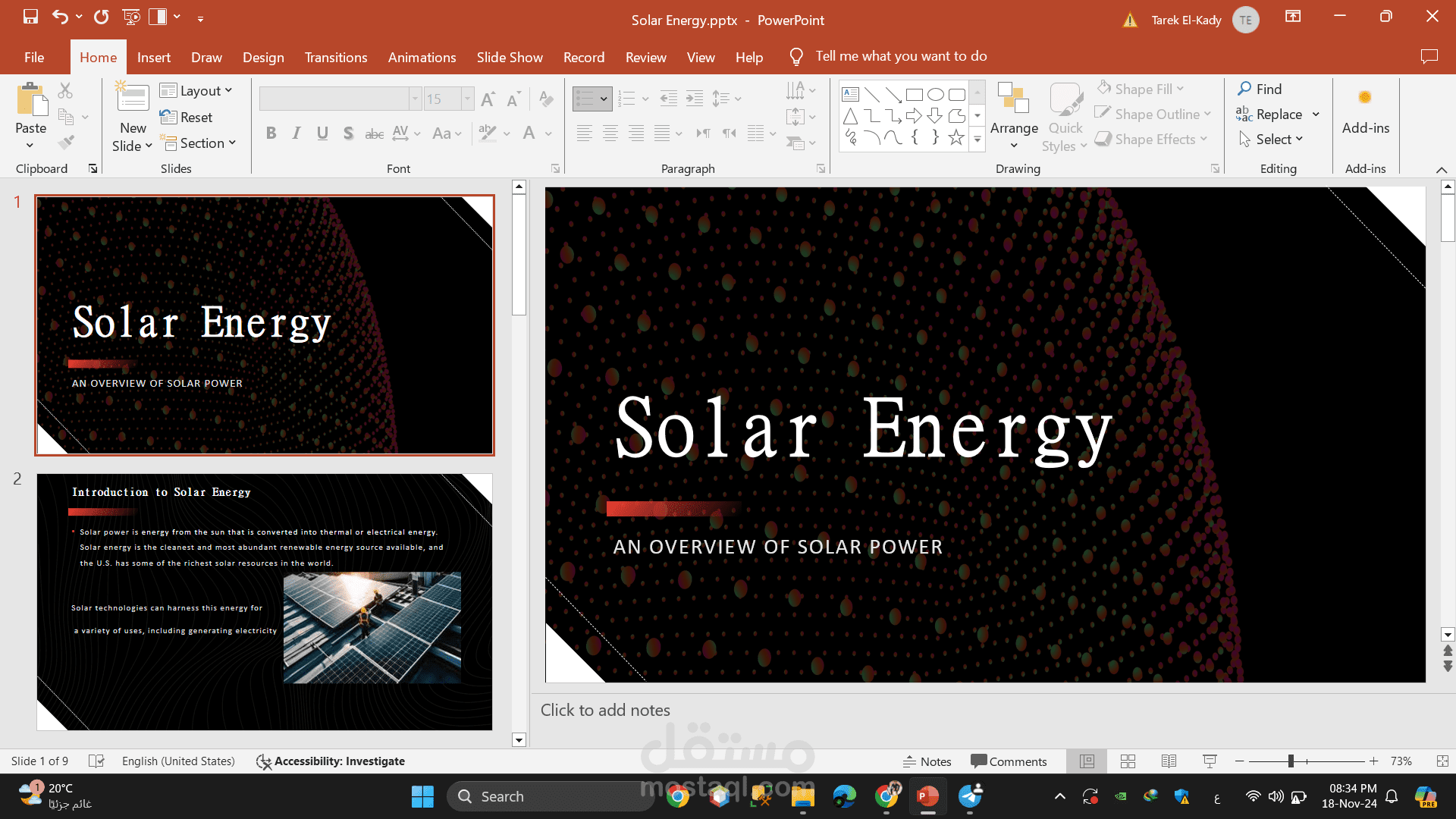This screenshot has width=1456, height=819.
Task: Open the Select dropdown in Editing
Action: point(1270,139)
